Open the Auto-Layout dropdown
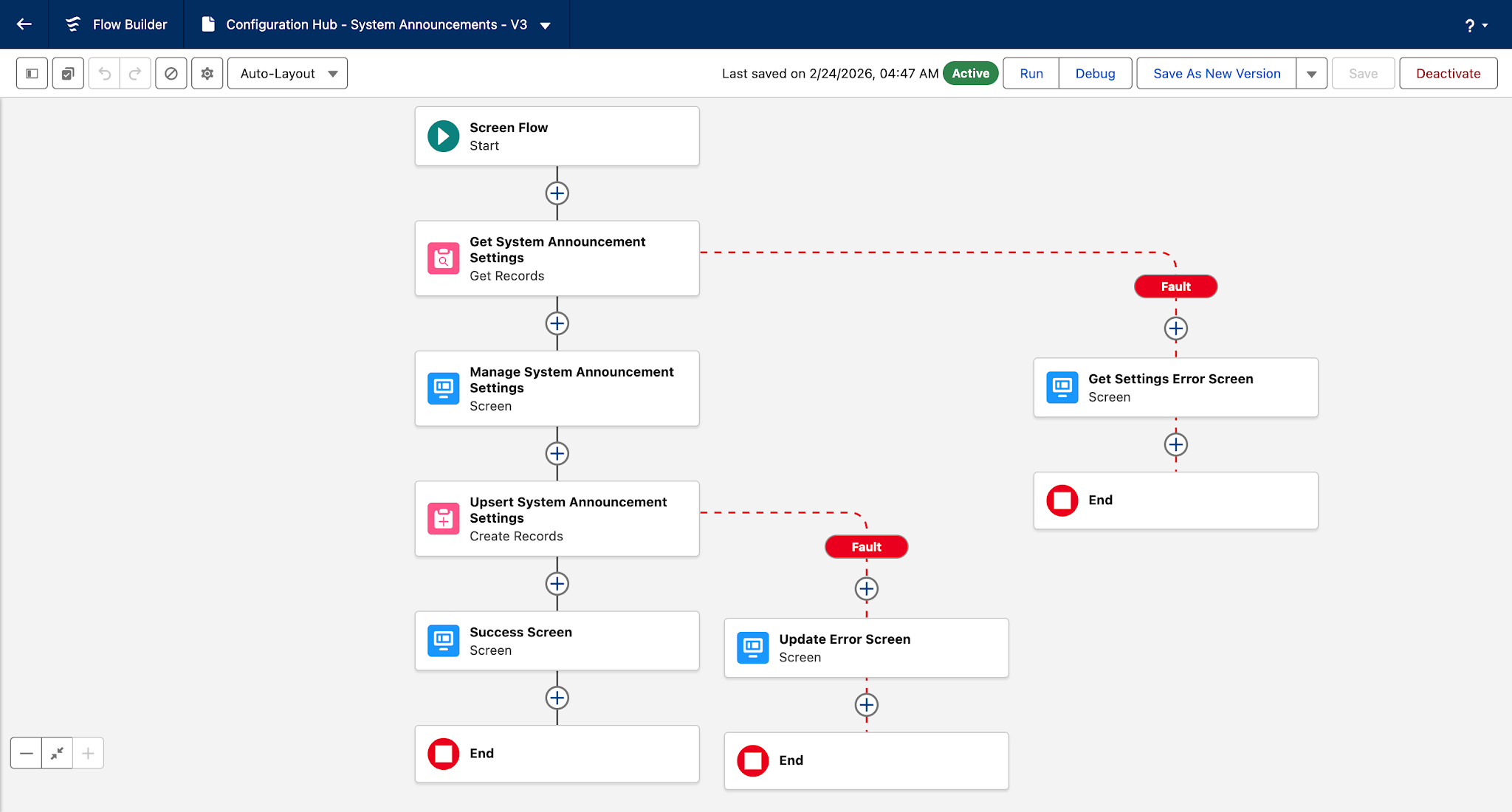Screen dimensions: 1512x812 [287, 73]
